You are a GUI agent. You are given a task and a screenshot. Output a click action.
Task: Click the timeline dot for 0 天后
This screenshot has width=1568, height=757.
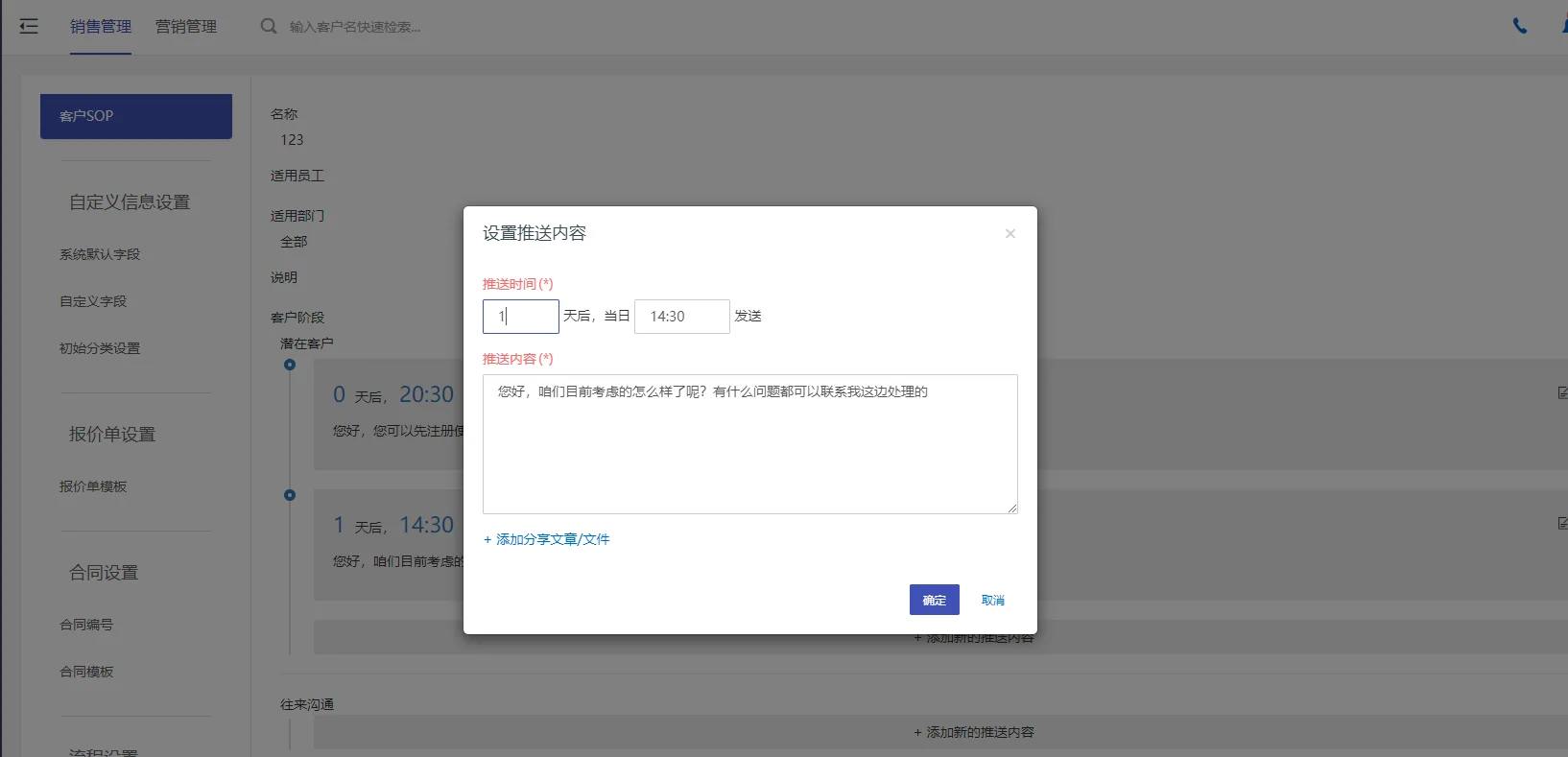(x=290, y=365)
